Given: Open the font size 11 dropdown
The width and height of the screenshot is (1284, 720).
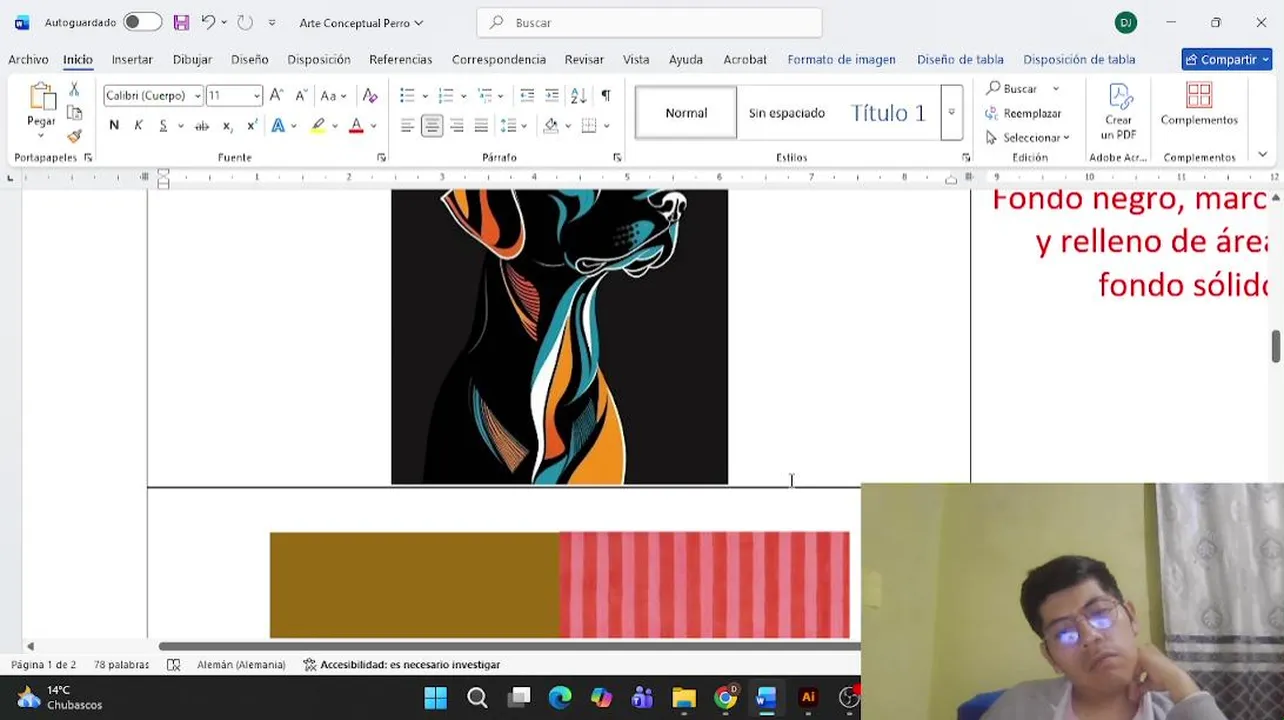Looking at the screenshot, I should tap(257, 96).
